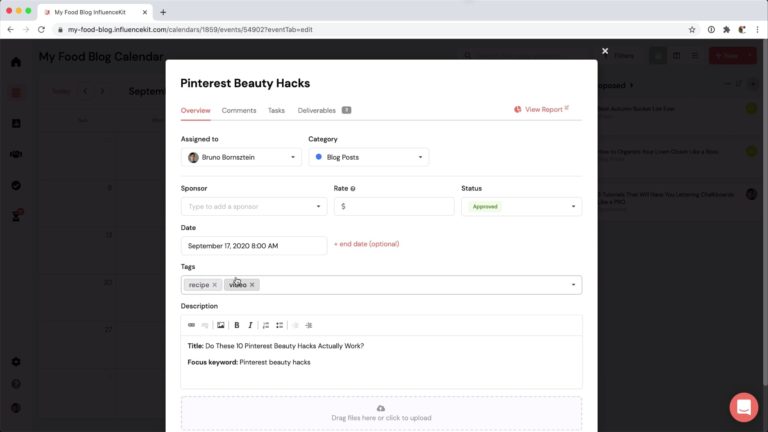Image resolution: width=768 pixels, height=432 pixels.
Task: Open the browser extensions puzzle icon
Action: point(726,29)
